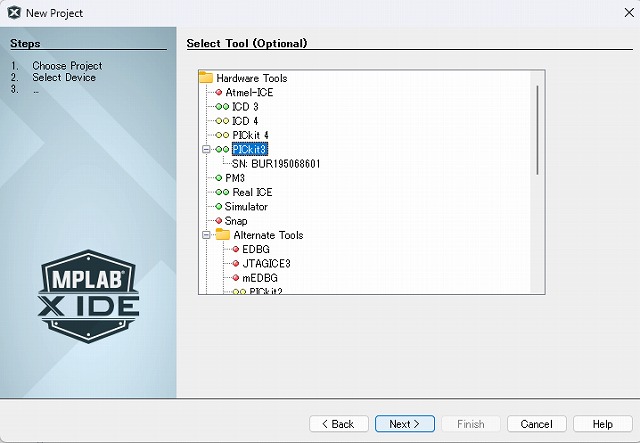Screen dimensions: 640x443
Task: Click the ICD 3 green status icon
Action: pyautogui.click(x=221, y=106)
